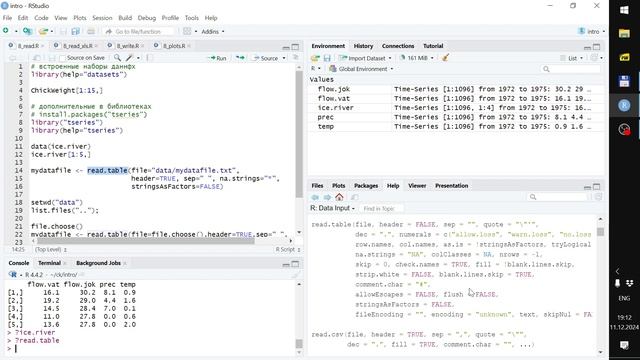The height and width of the screenshot is (360, 640).
Task: Click the document outline icon in editor
Action: point(296,58)
